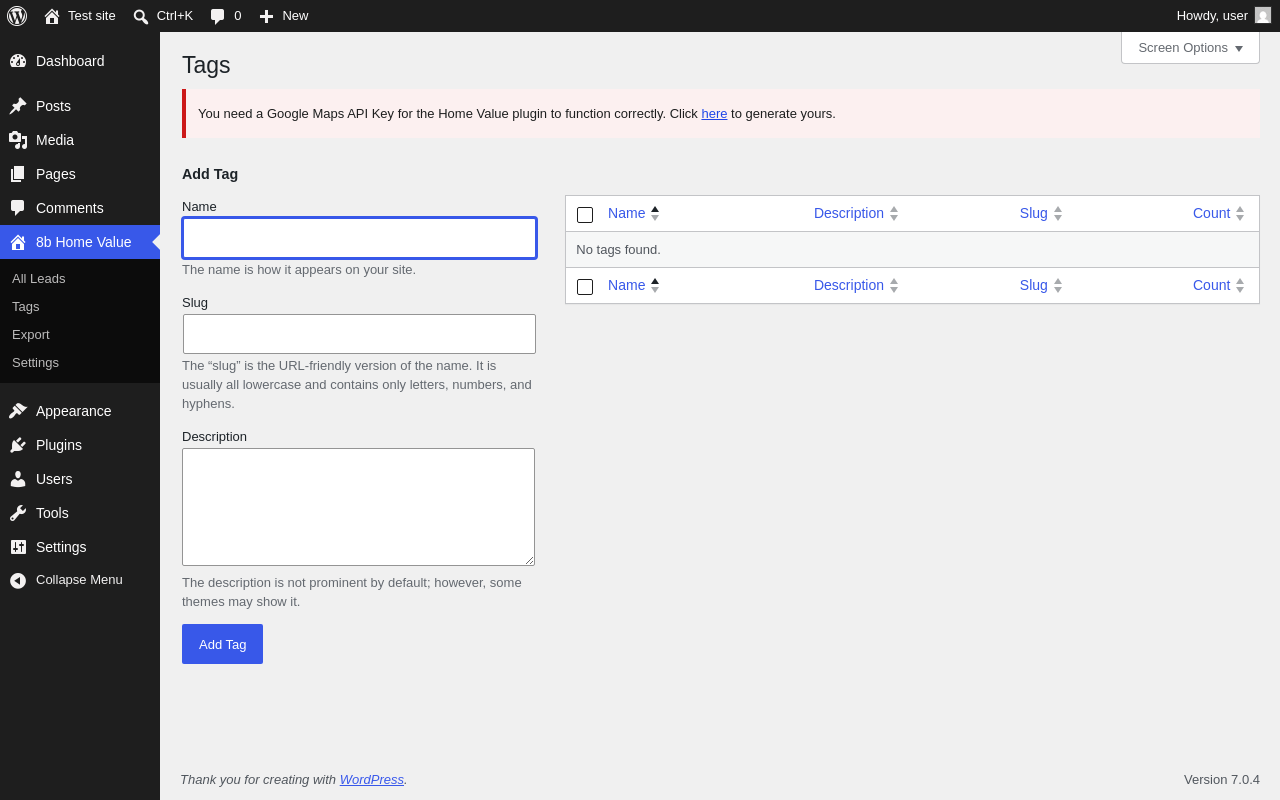Click the Users person icon

pyautogui.click(x=18, y=479)
